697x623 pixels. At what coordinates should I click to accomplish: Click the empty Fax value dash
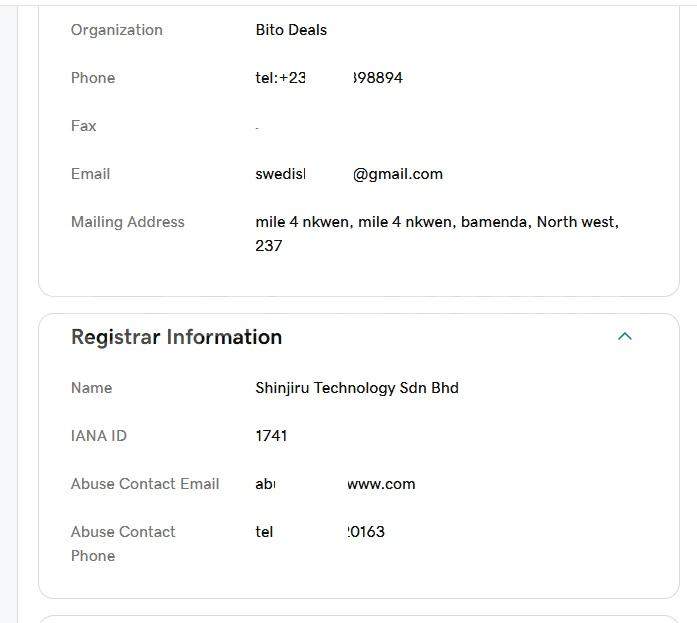point(257,127)
